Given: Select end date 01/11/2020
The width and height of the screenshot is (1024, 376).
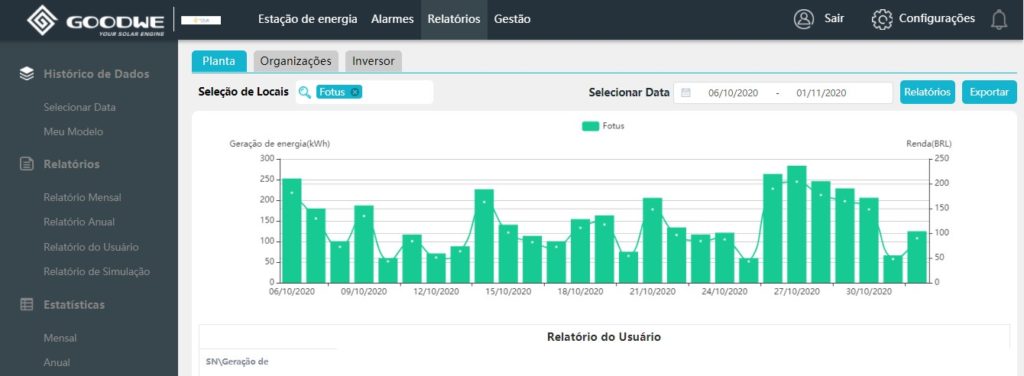Looking at the screenshot, I should (x=821, y=93).
